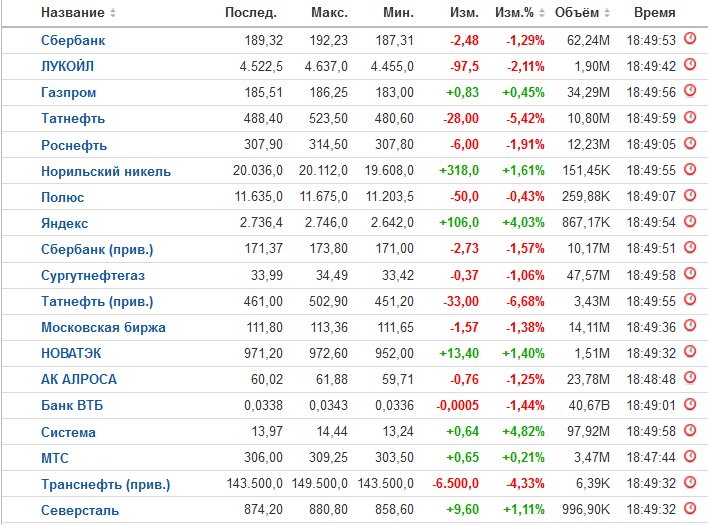Click Яндекс percent change +4,03%
Image resolution: width=708 pixels, height=525 pixels.
click(x=523, y=223)
